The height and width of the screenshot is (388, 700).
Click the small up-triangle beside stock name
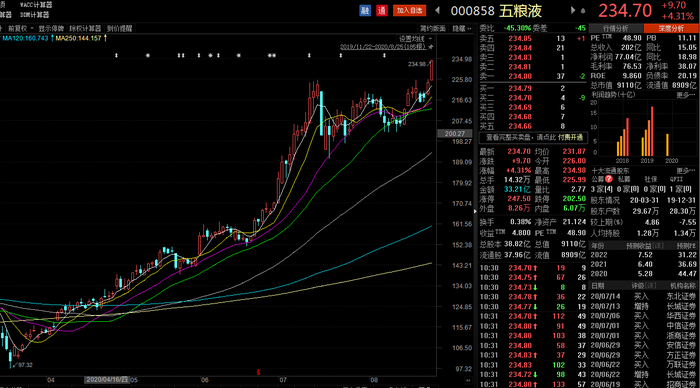(583, 11)
